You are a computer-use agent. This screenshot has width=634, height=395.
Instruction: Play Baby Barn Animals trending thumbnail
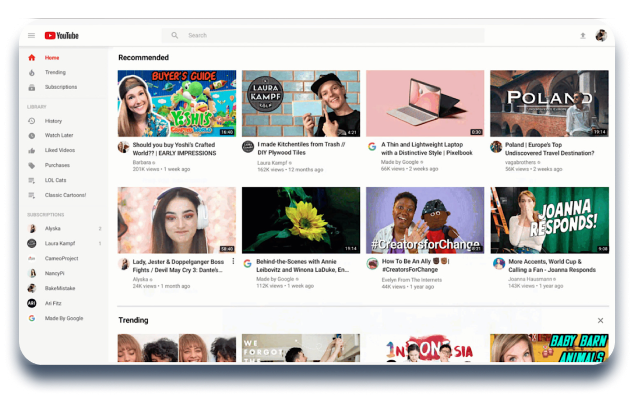click(x=549, y=348)
